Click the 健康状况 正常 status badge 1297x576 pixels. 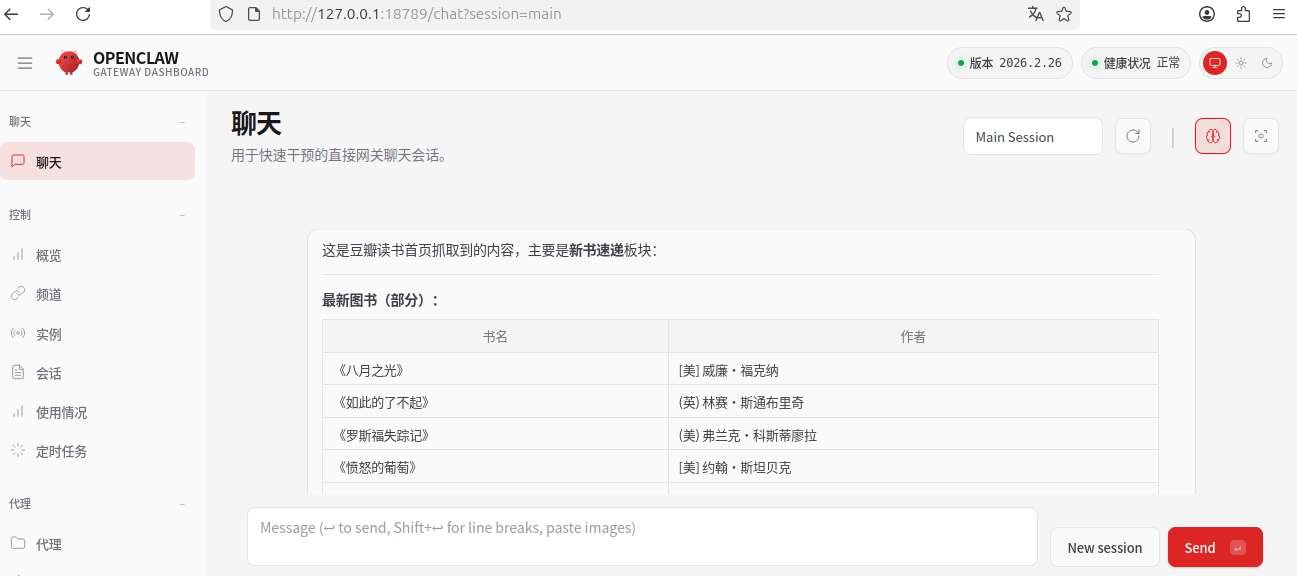coord(1136,63)
